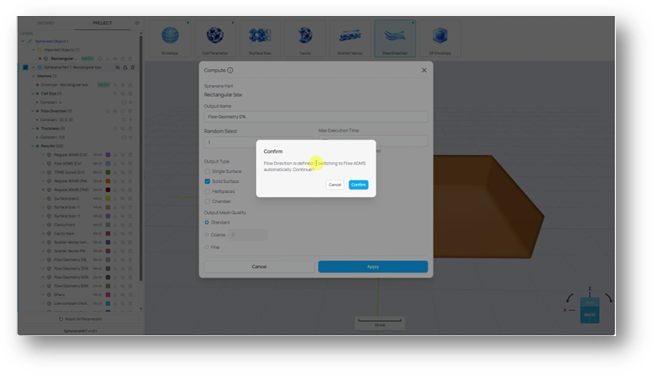Click the Random Seed input field
The image size is (654, 374).
pos(258,142)
